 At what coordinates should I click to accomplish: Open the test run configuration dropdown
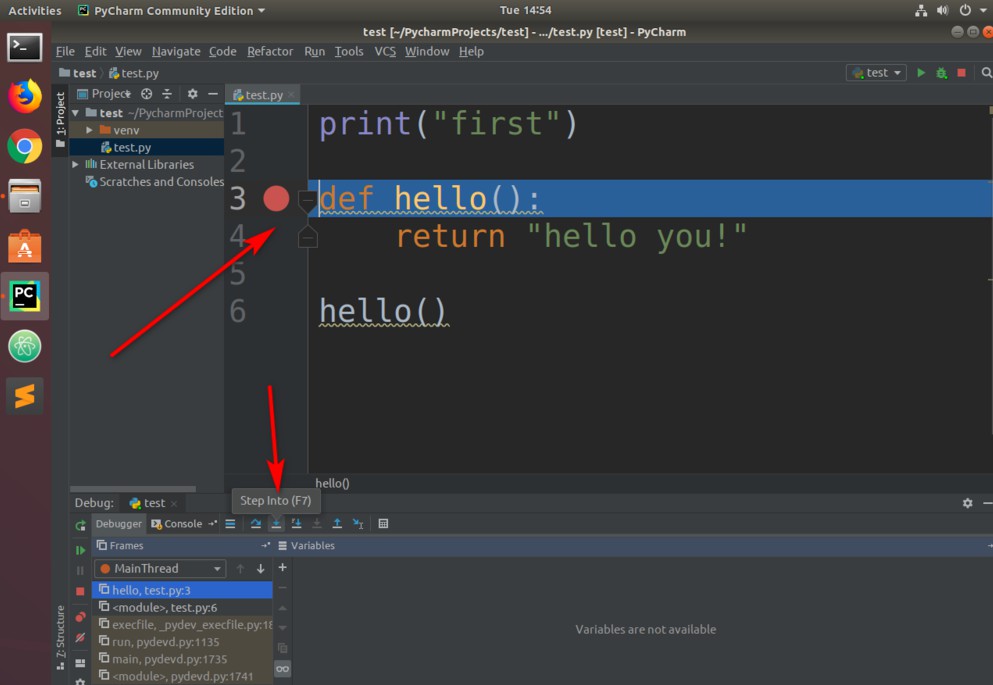tap(876, 73)
